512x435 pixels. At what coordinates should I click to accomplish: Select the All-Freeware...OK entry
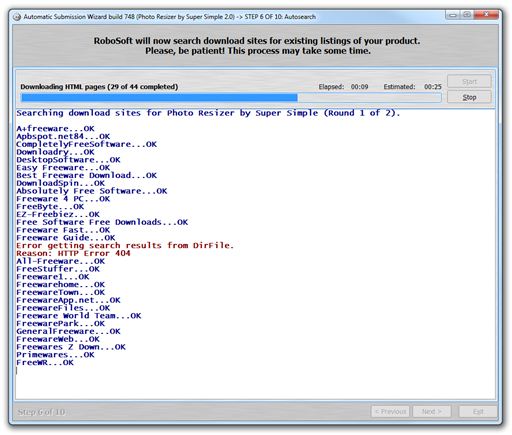(60, 261)
